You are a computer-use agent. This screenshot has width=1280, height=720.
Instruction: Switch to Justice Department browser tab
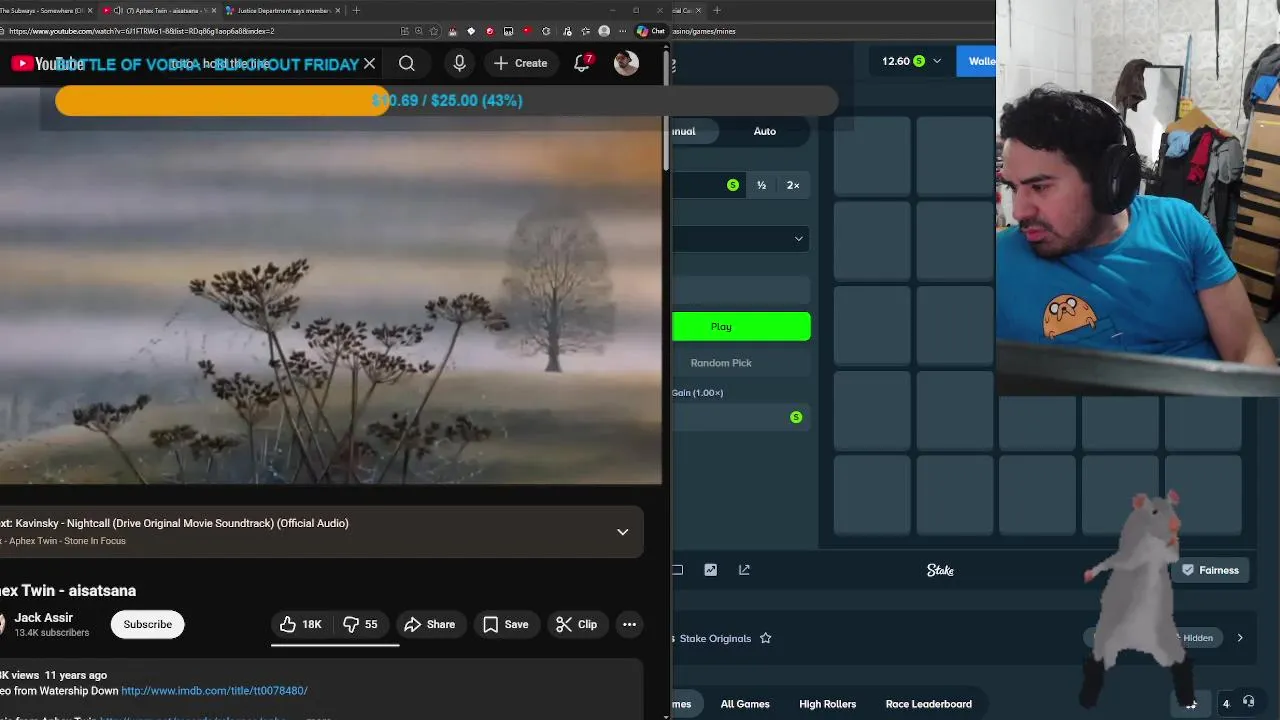pyautogui.click(x=283, y=10)
